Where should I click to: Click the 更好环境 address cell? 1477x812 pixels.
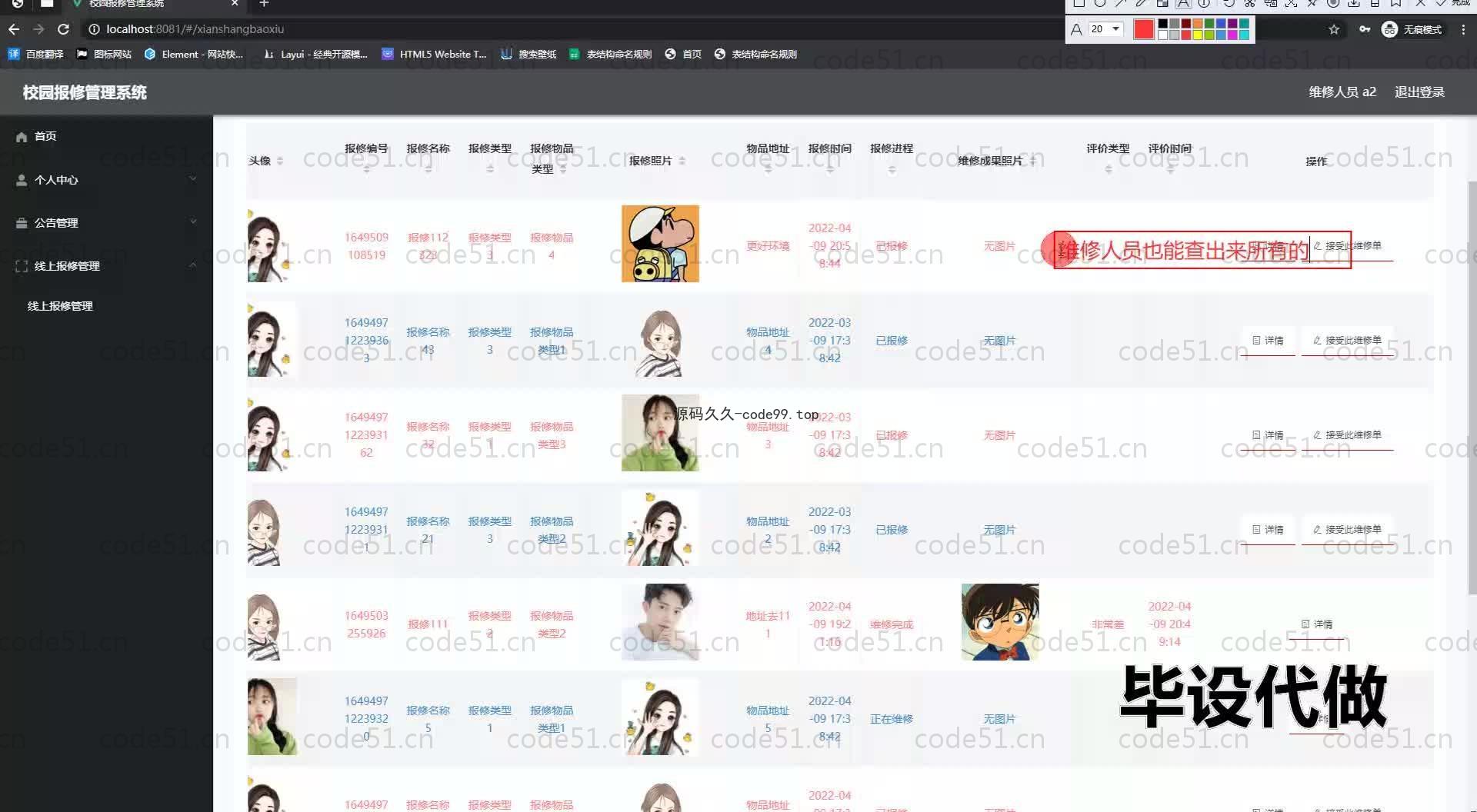click(x=768, y=246)
